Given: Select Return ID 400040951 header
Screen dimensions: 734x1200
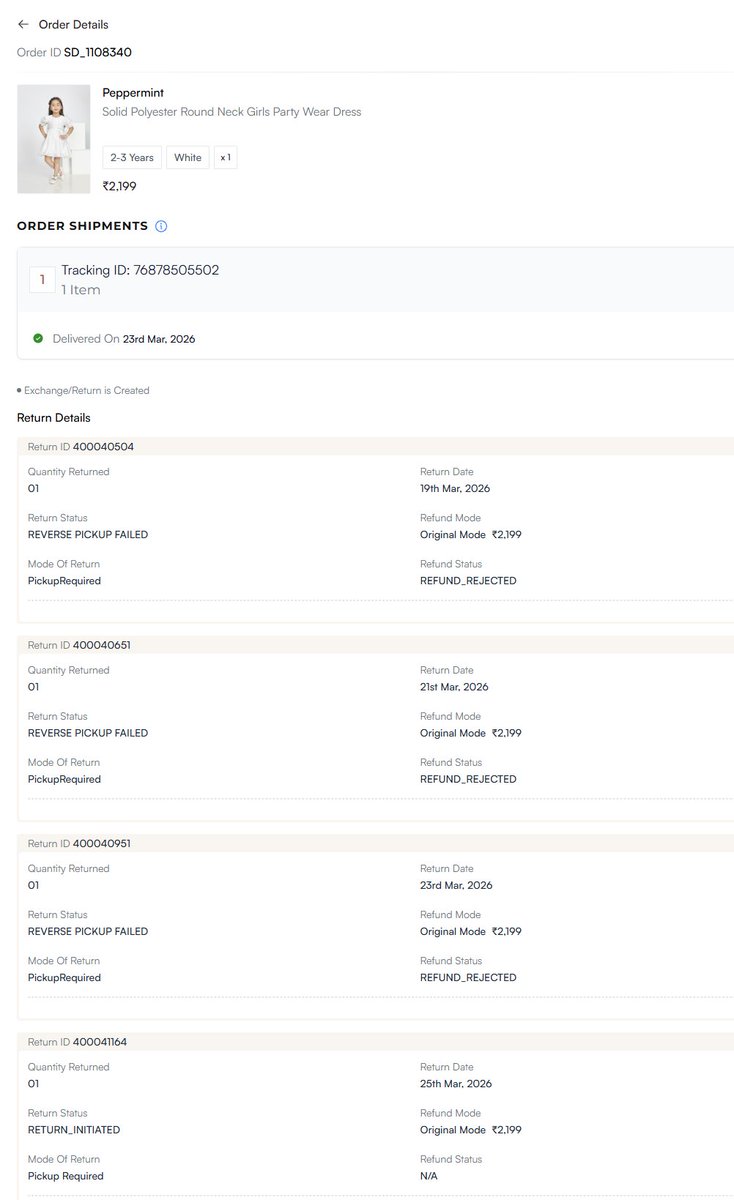Looking at the screenshot, I should coord(376,843).
